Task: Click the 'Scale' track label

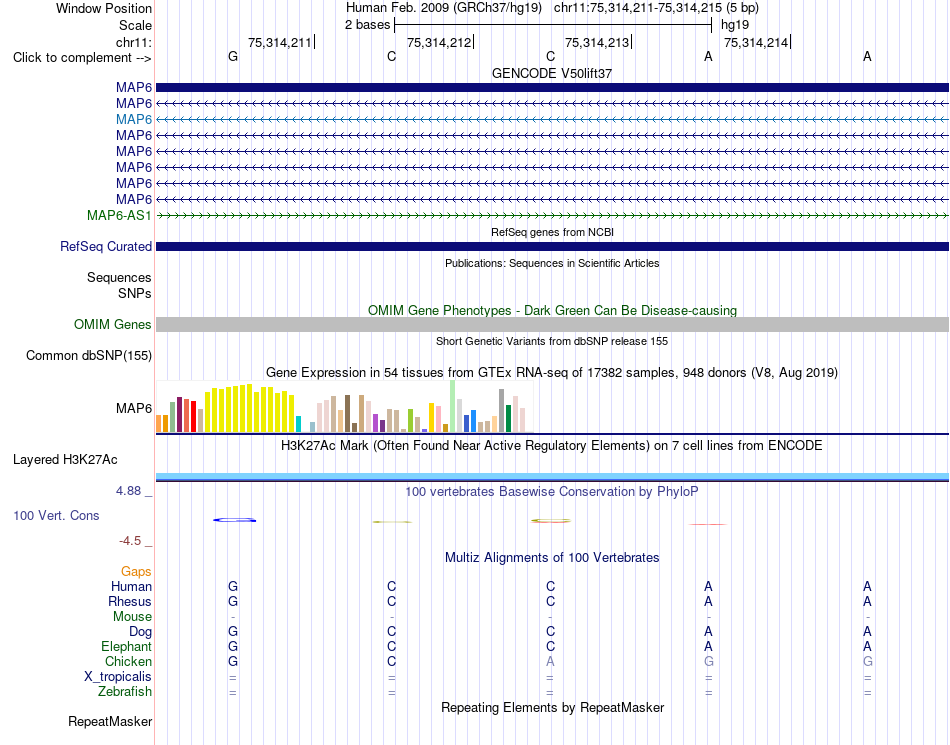Action: [x=135, y=25]
